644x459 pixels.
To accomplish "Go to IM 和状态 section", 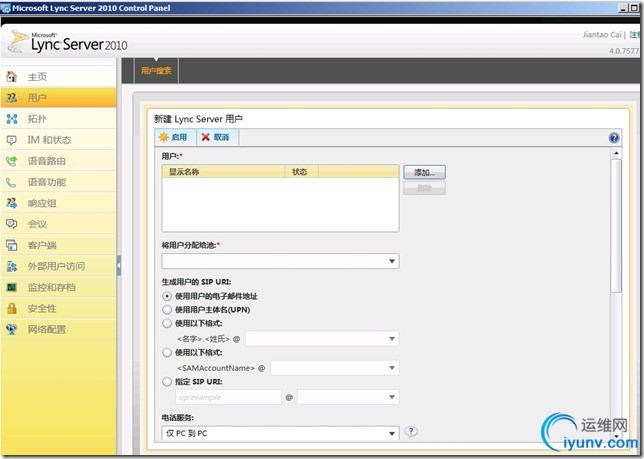I will click(58, 140).
